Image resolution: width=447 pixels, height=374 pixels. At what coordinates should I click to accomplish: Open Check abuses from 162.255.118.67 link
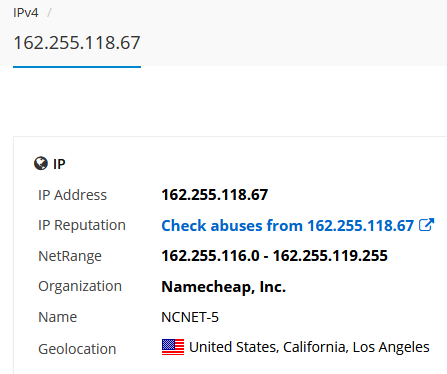(x=287, y=225)
